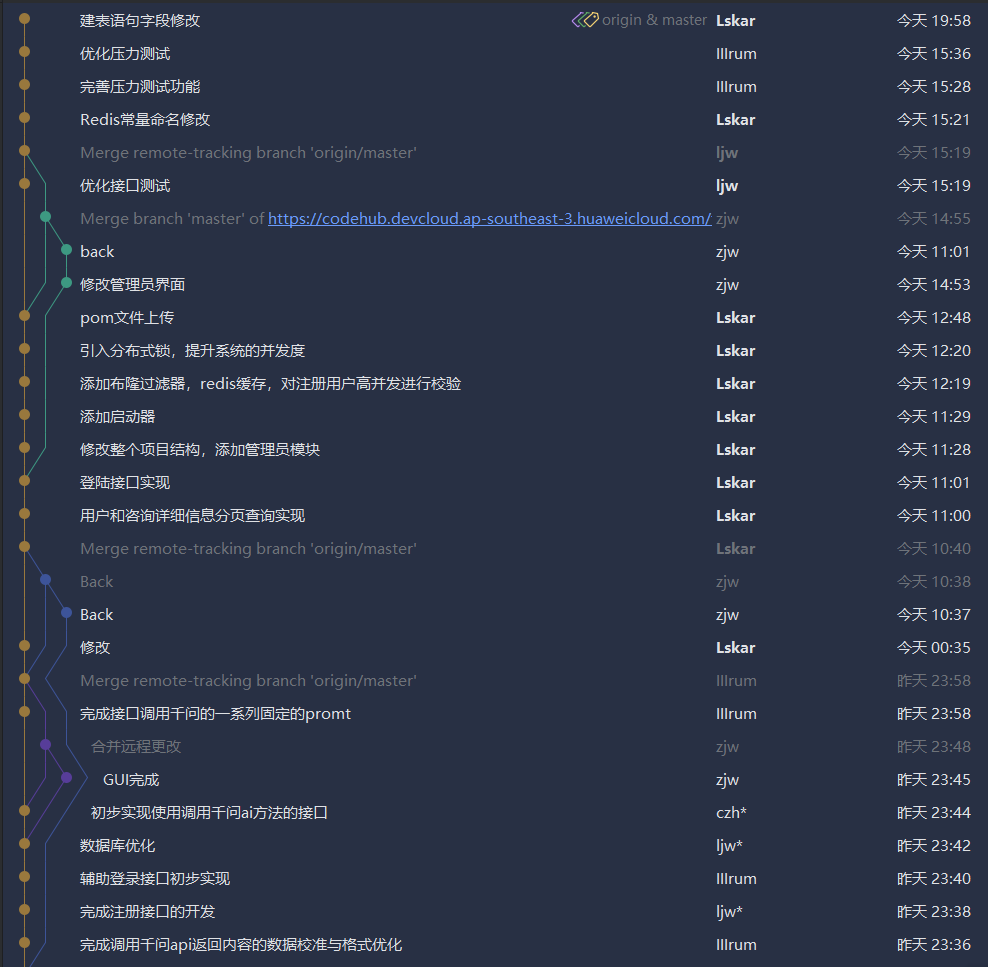Viewport: 988px width, 967px height.
Task: Click author ljw* in the 数据库优化 row
Action: 729,846
